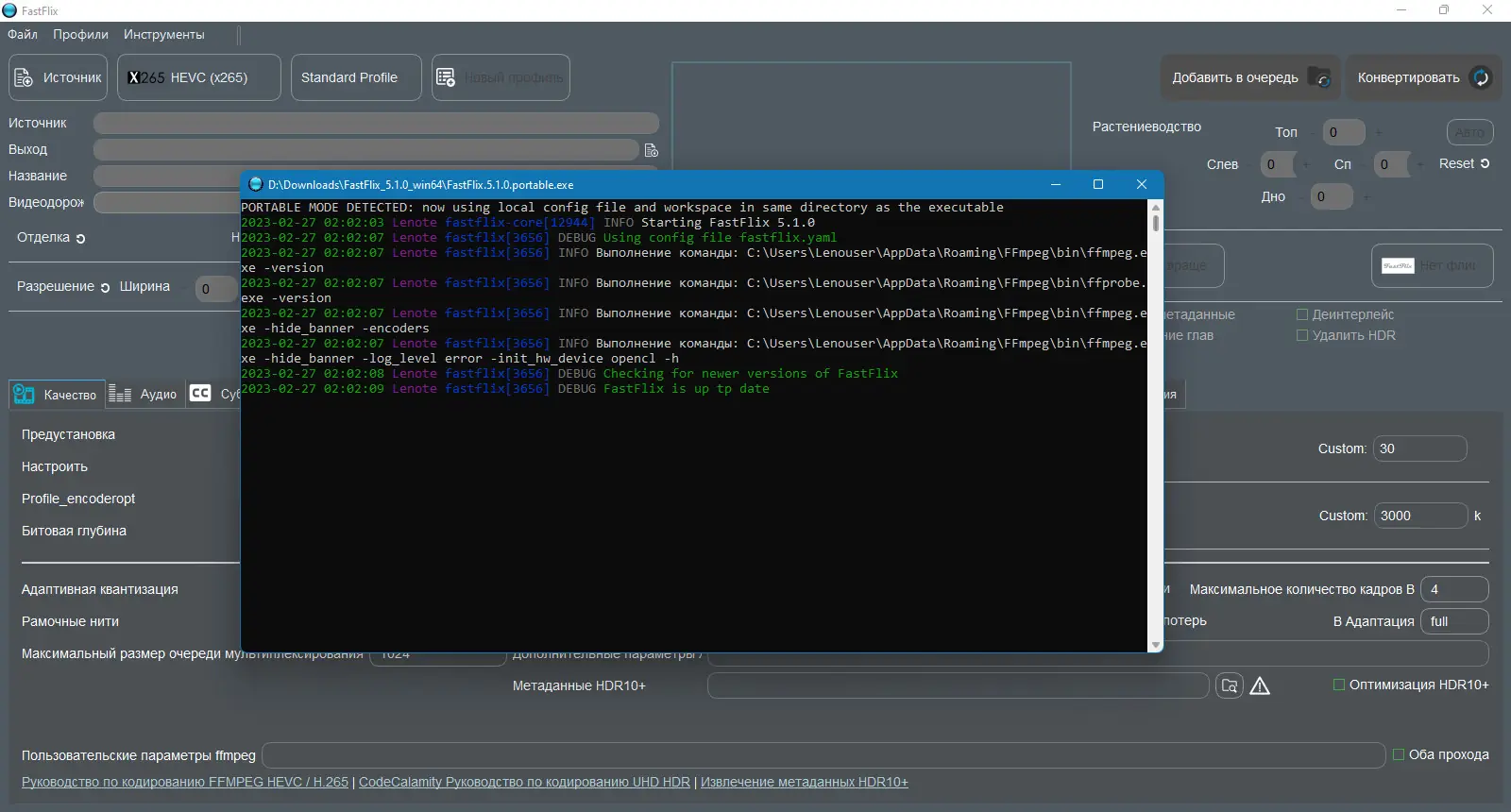Screen dimensions: 1511x812
Task: Click the HDR10+ metadata browse folder icon
Action: click(1230, 685)
